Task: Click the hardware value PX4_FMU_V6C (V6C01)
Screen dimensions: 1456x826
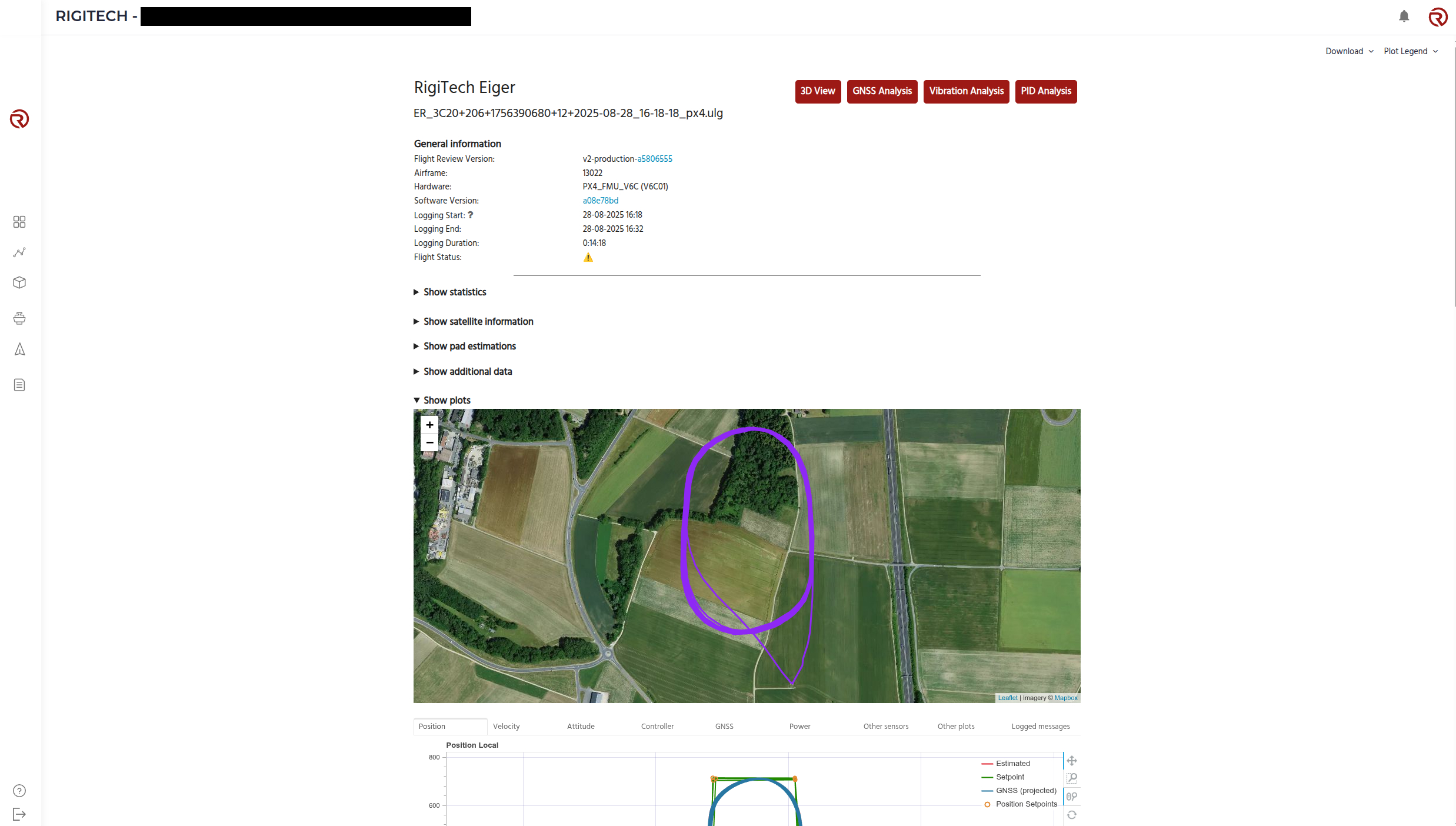Action: pos(625,186)
